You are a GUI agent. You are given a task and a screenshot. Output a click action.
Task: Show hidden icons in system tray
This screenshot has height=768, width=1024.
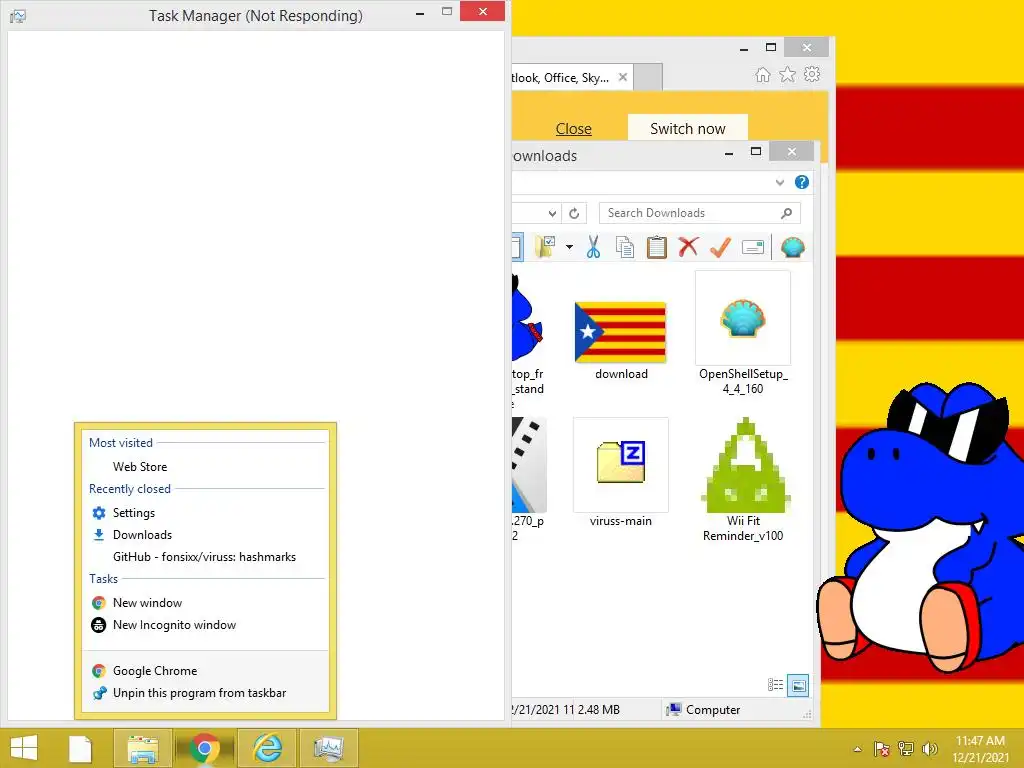pos(857,749)
